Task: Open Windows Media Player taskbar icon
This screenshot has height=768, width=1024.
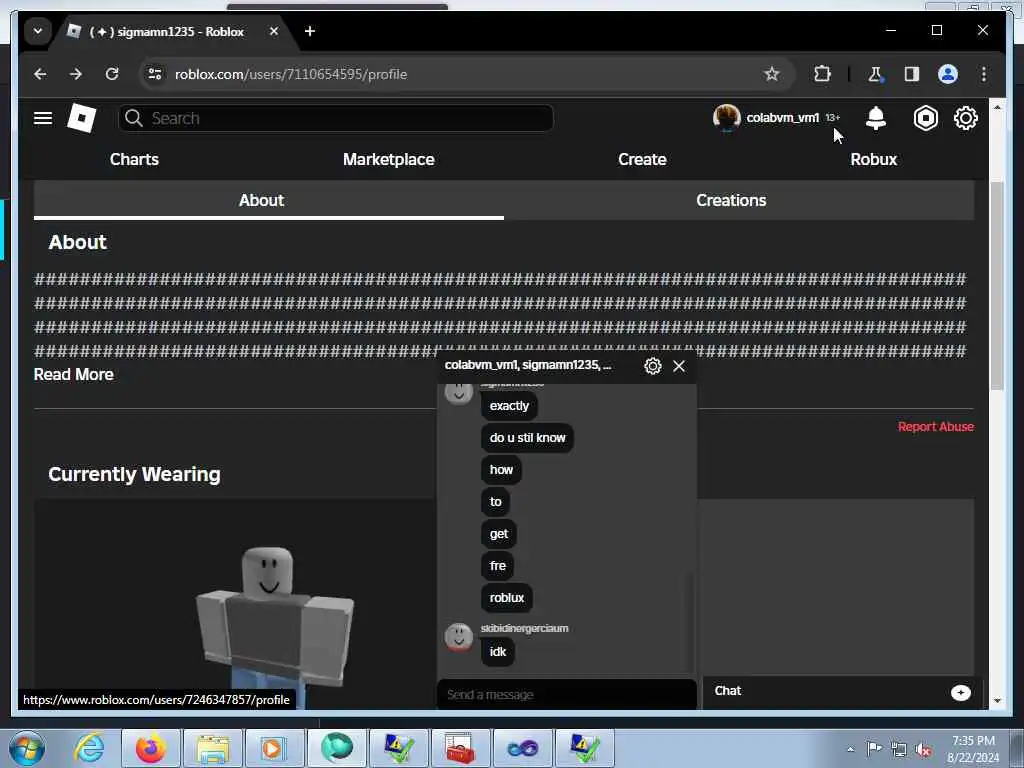Action: click(x=274, y=748)
